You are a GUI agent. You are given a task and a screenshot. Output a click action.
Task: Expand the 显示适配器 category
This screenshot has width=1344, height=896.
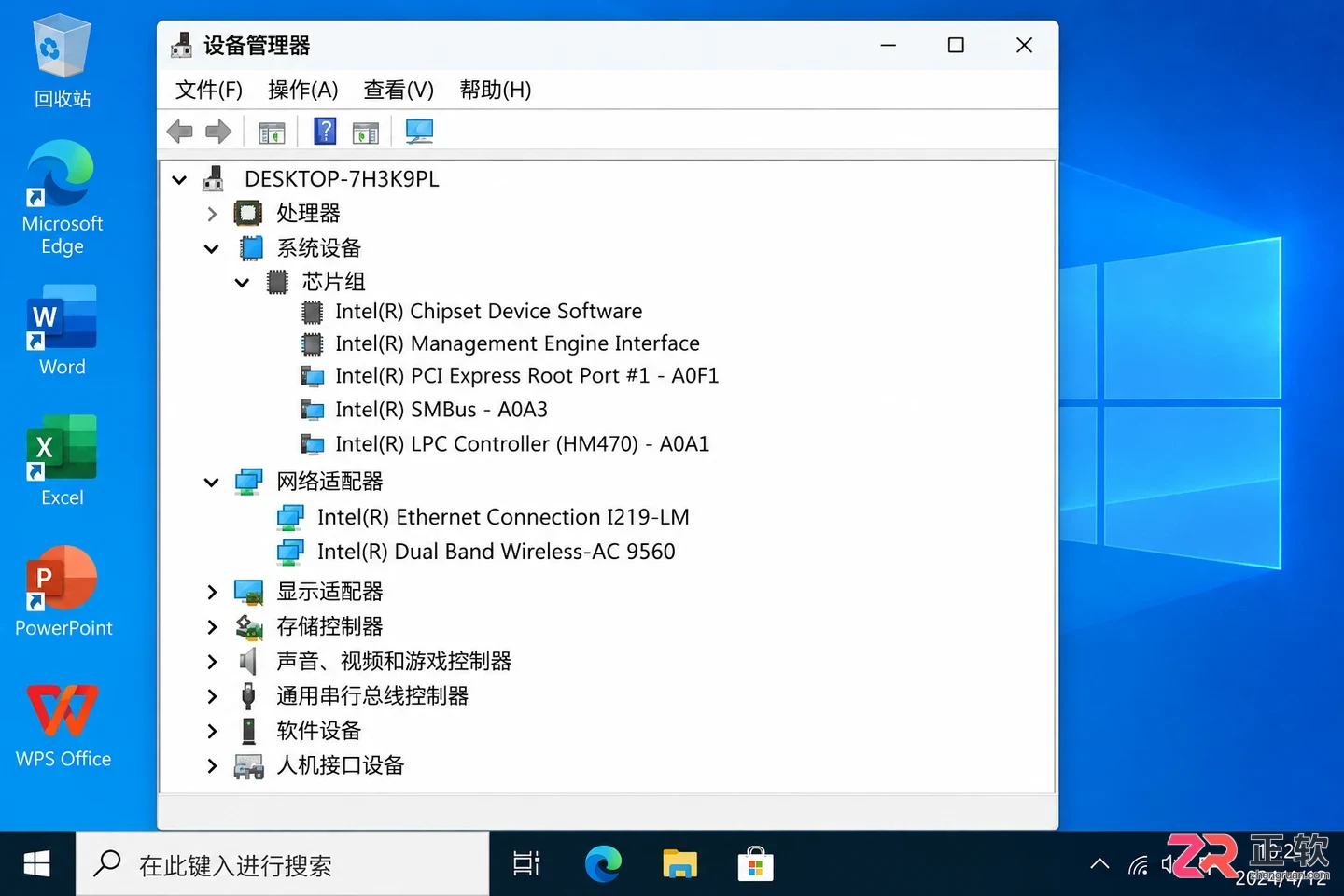tap(212, 592)
